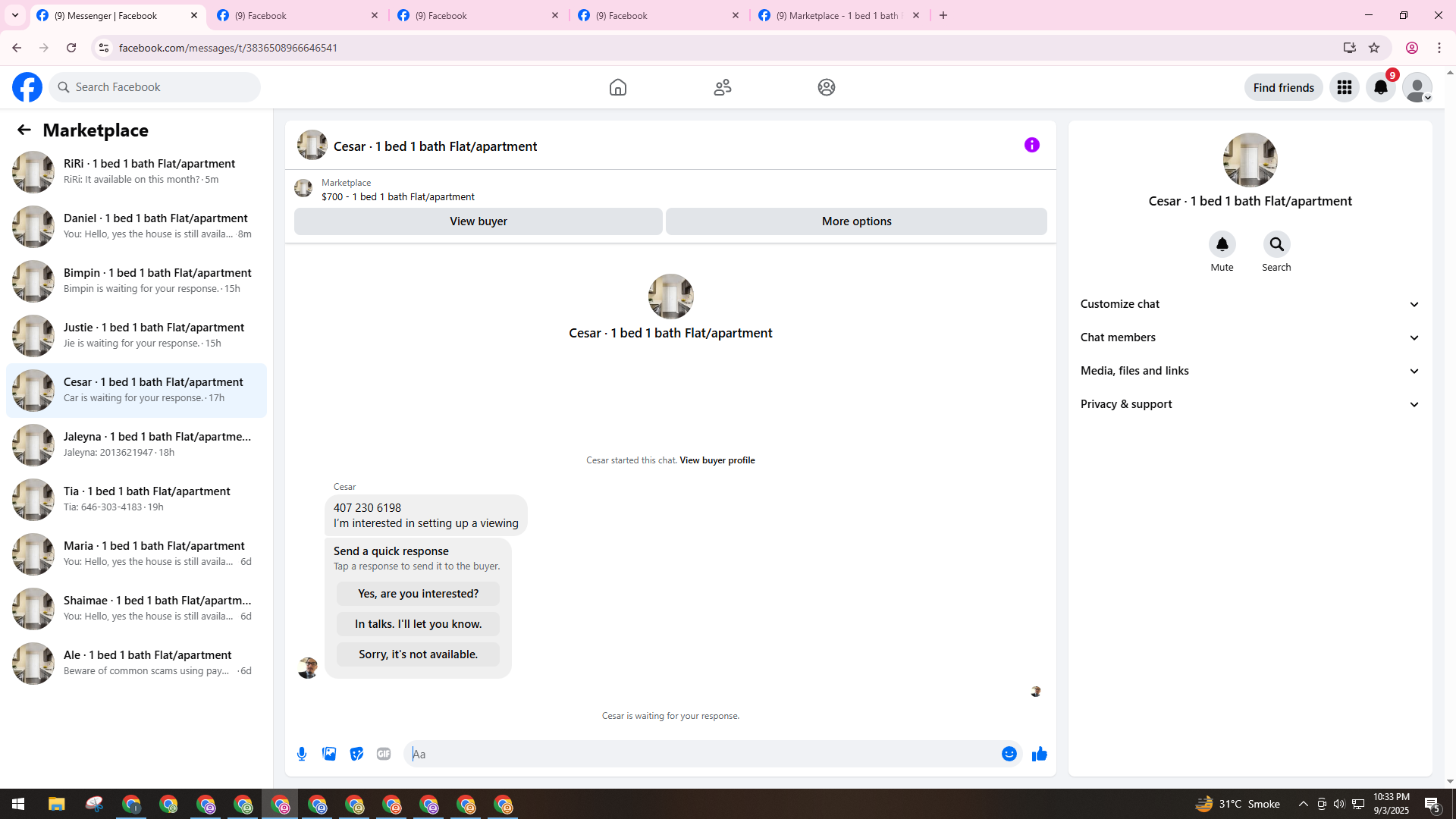1456x819 pixels.
Task: Open File Explorer from taskbar
Action: click(x=57, y=804)
